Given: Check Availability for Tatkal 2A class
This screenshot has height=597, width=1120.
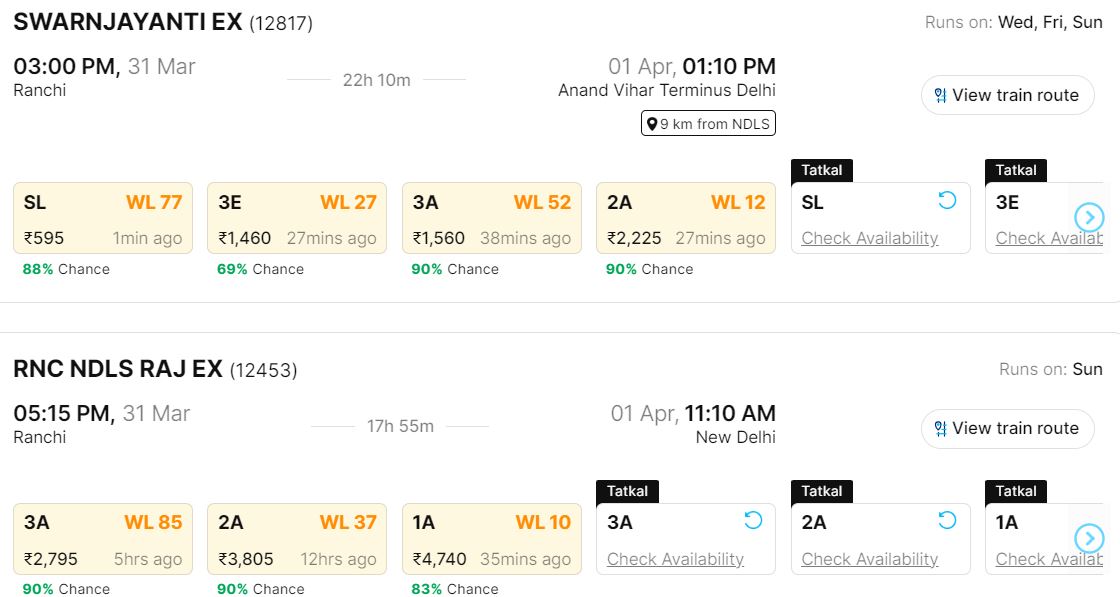Looking at the screenshot, I should (x=869, y=559).
